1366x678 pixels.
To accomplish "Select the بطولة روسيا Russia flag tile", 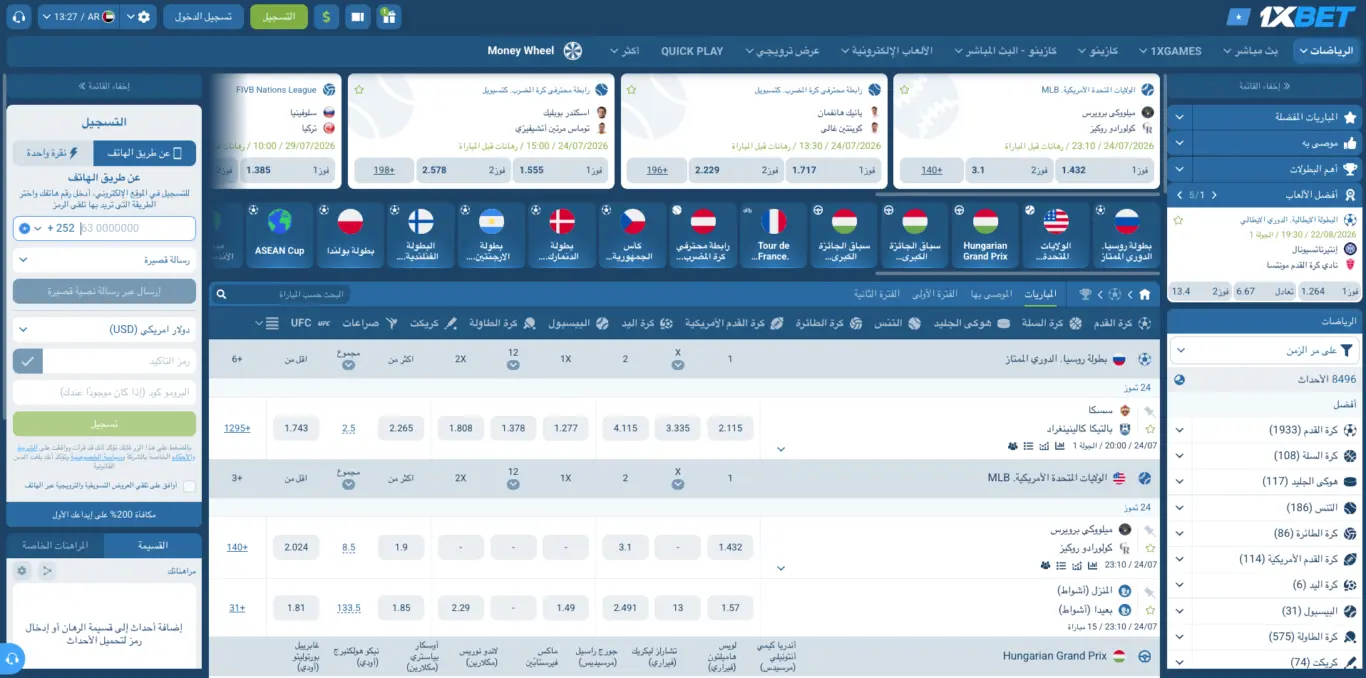I will pos(1126,235).
